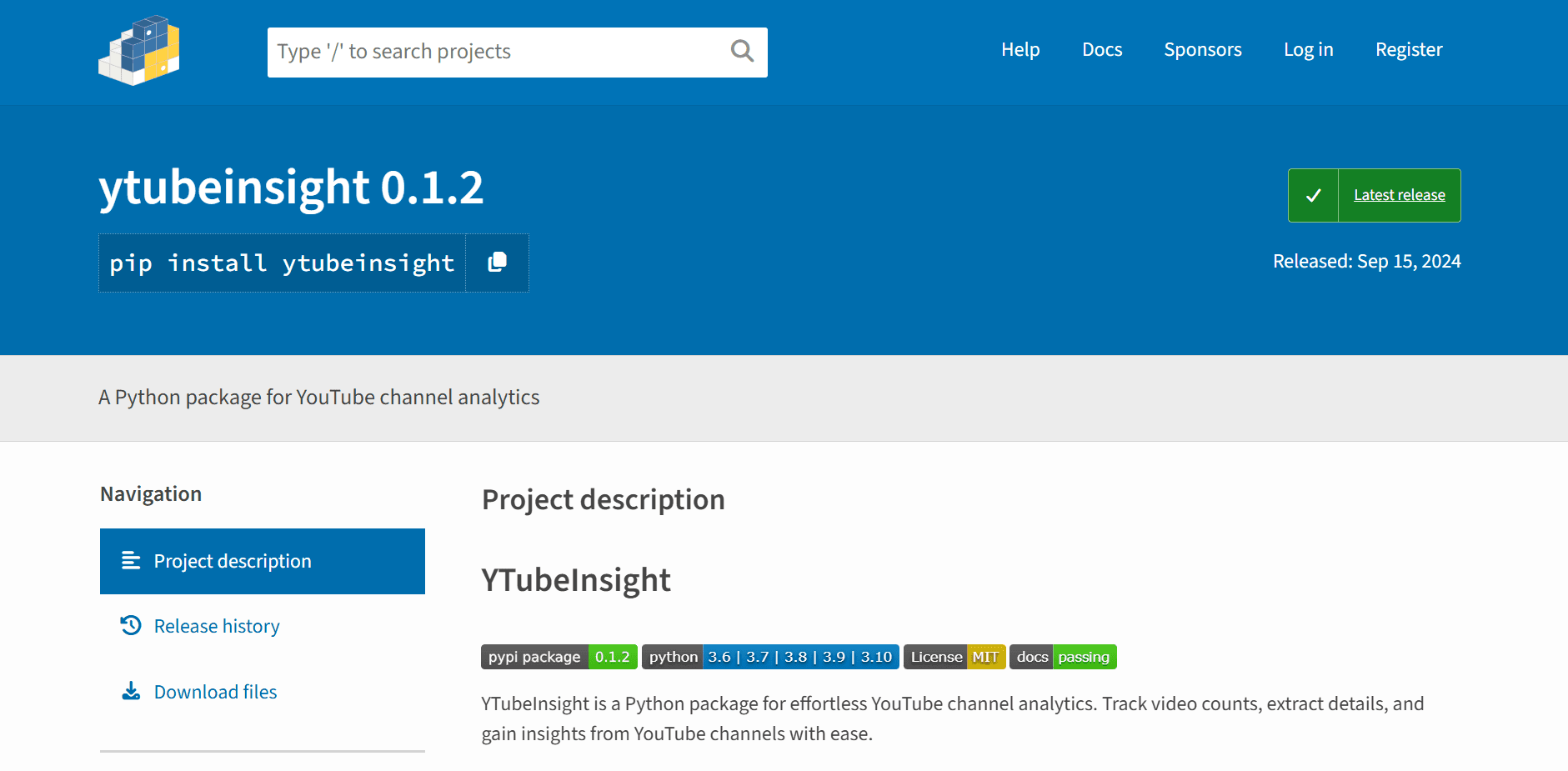Open the Docs page

coord(1102,50)
